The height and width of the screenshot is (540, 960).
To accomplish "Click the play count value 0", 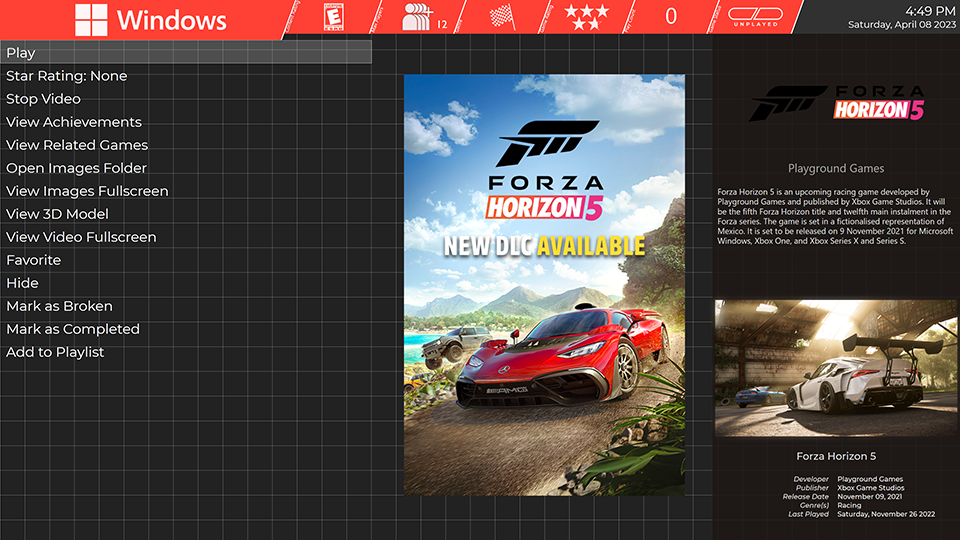I will (671, 17).
